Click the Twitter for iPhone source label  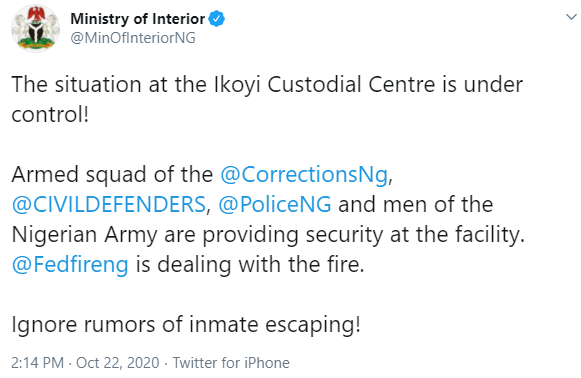(231, 362)
